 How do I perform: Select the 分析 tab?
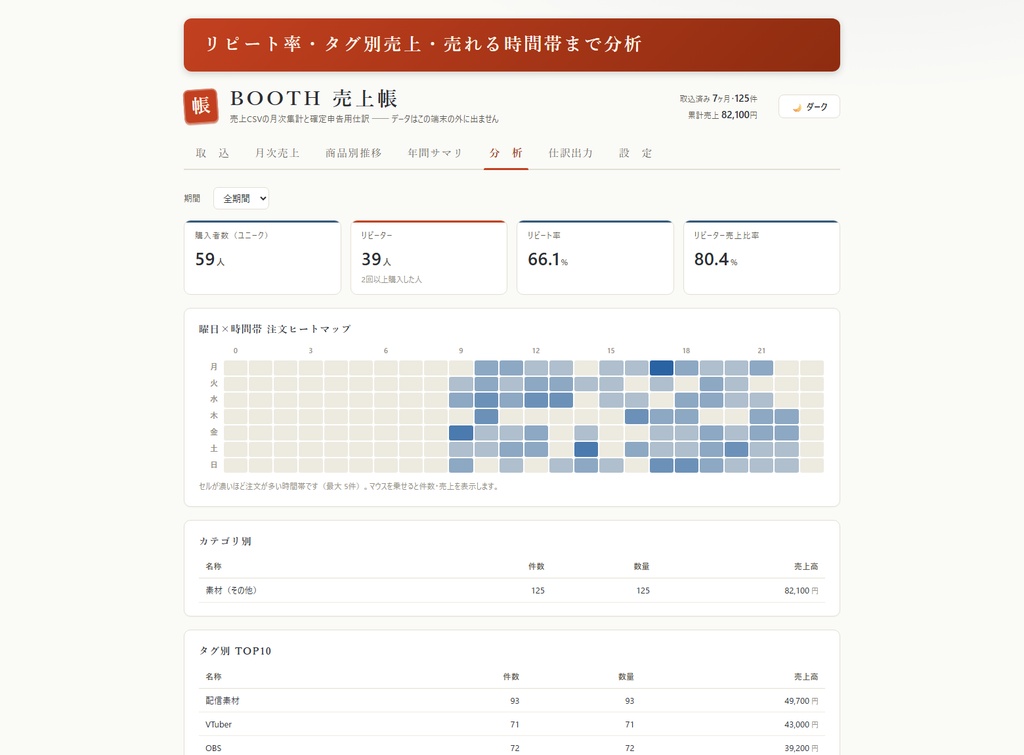pos(505,153)
